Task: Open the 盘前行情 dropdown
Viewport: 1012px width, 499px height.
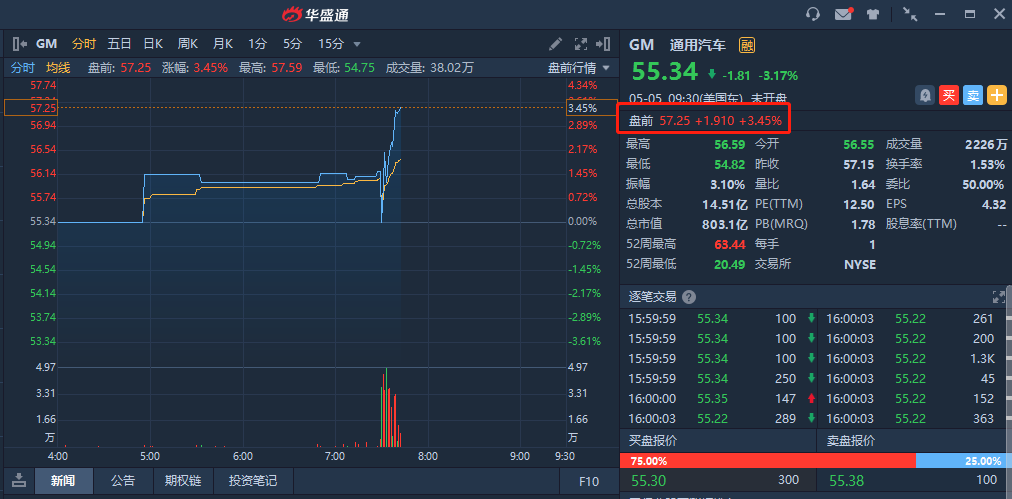Action: (x=578, y=68)
